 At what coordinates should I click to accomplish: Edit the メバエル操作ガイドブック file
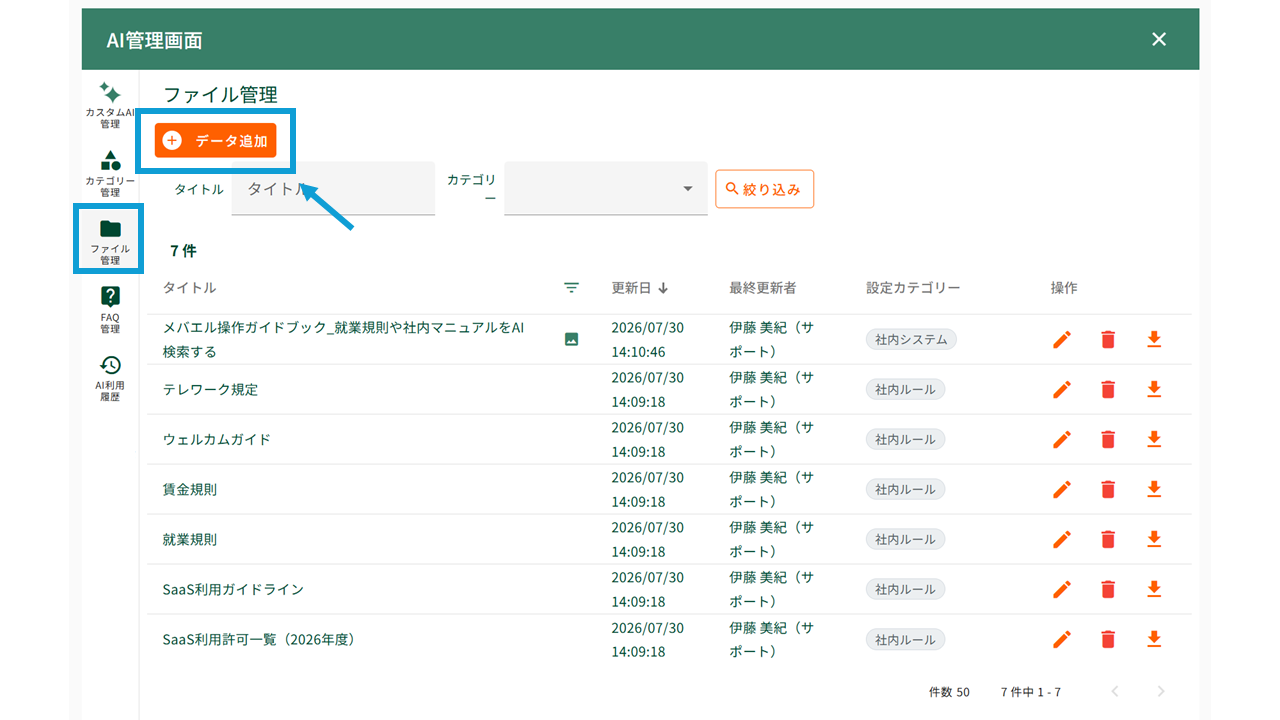(1062, 339)
